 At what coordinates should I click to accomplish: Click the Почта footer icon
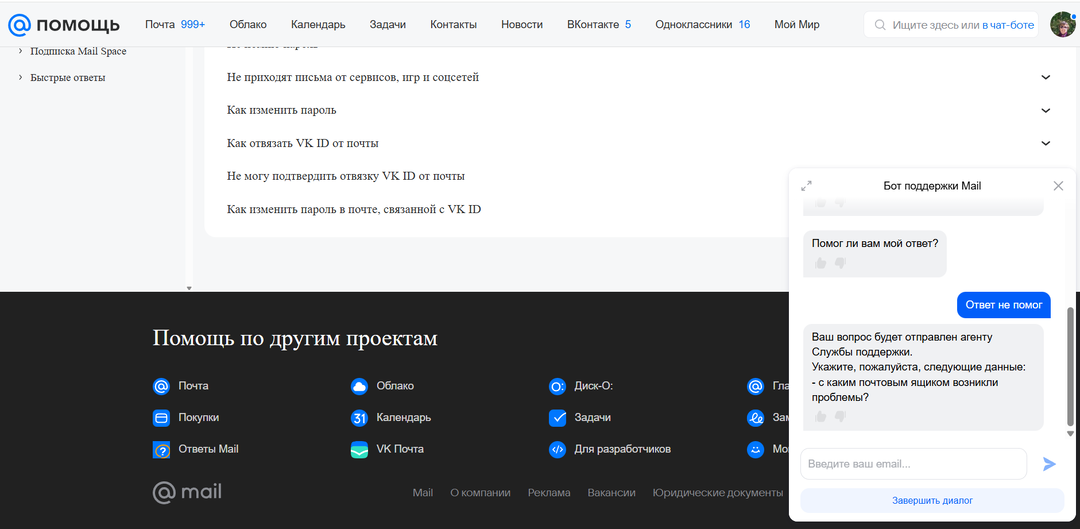161,386
